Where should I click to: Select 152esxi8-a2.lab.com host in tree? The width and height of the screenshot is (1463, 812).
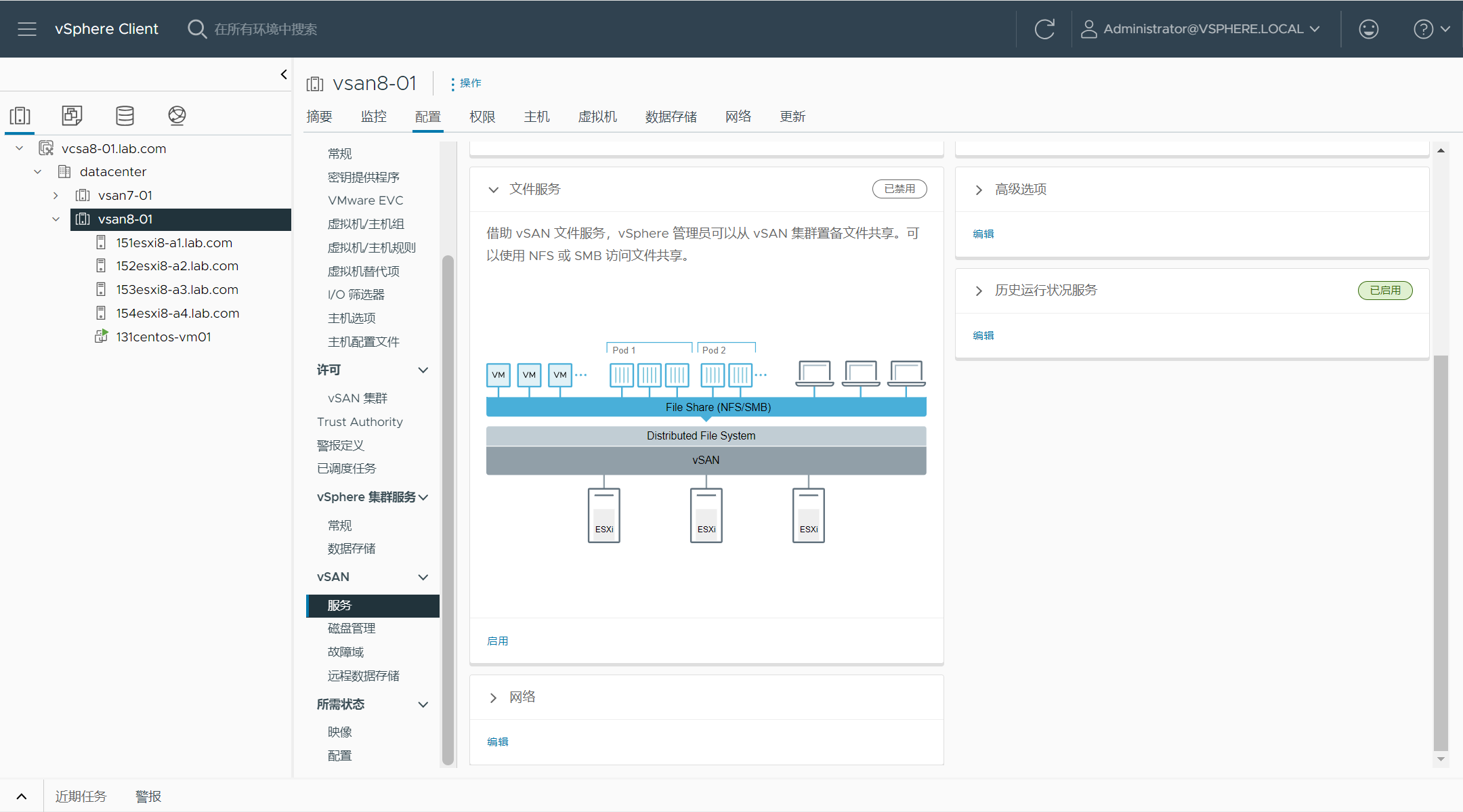click(177, 265)
